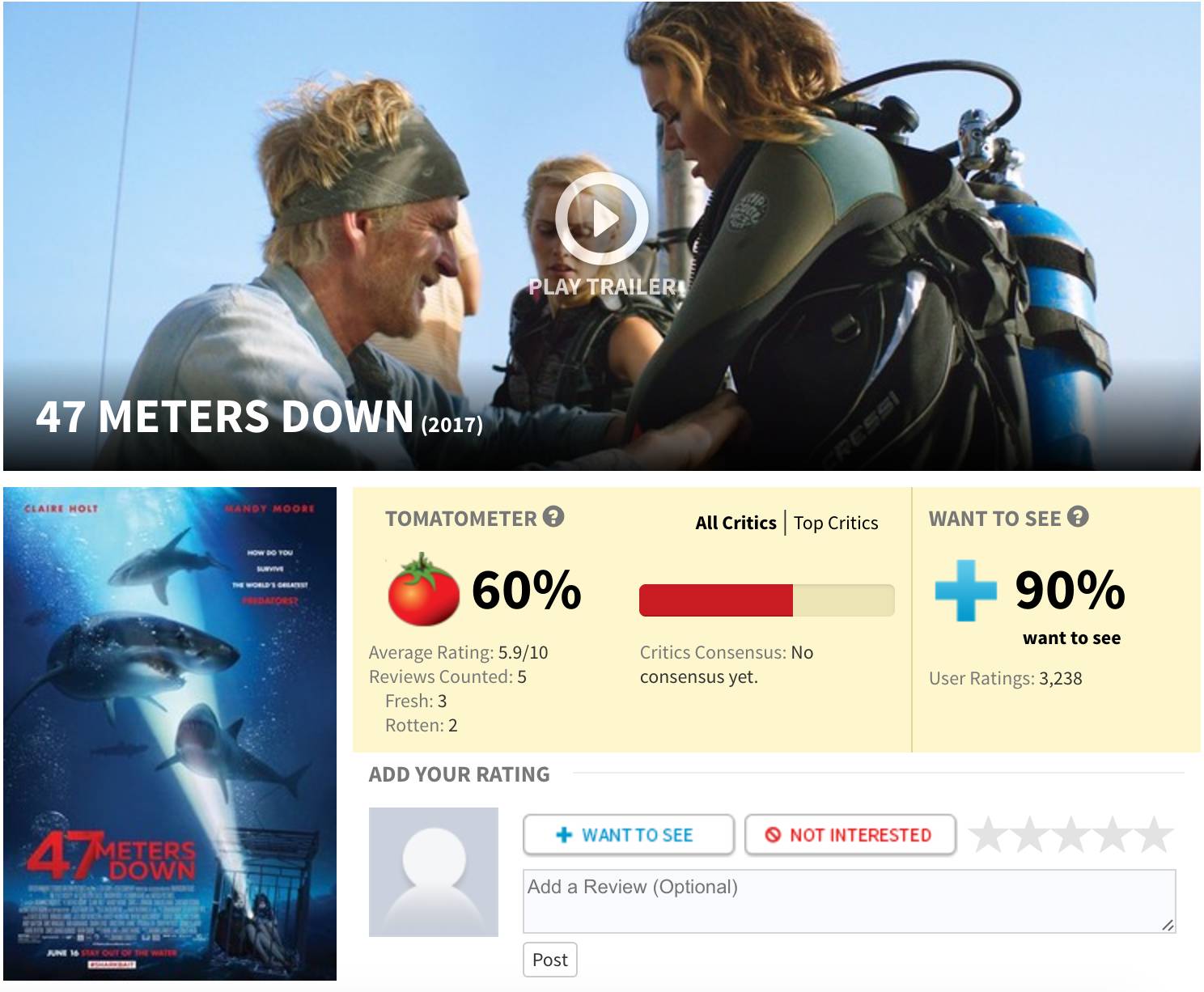Play the 47 Meters Down trailer
Screen dimensions: 1204x992
(601, 218)
